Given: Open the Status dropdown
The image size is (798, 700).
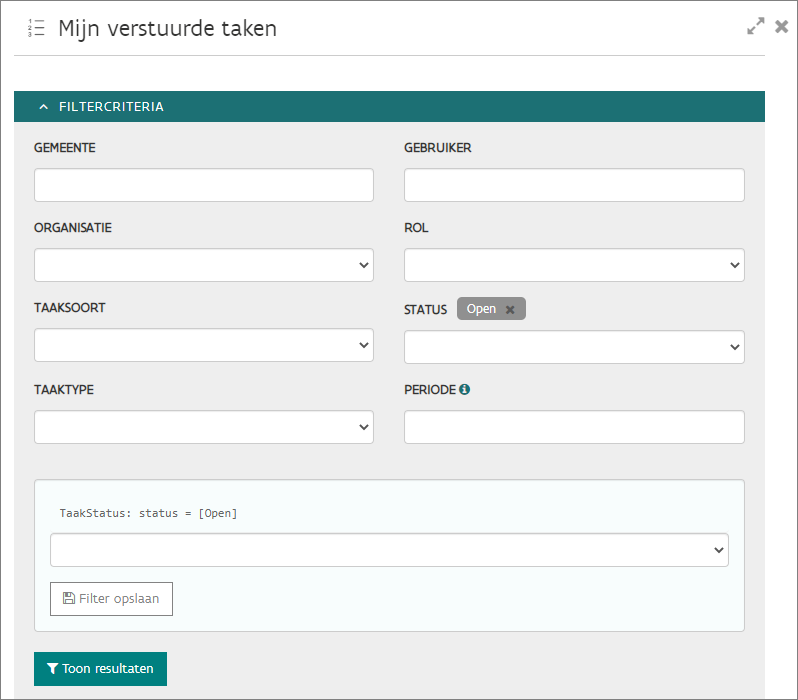Looking at the screenshot, I should click(x=574, y=347).
